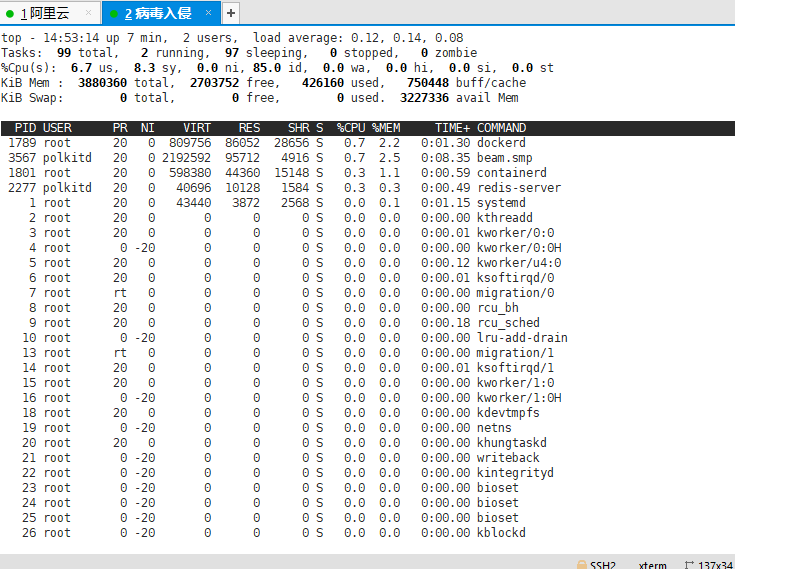The image size is (796, 575).
Task: Click the 0 zombie tasks text
Action: coord(449,53)
